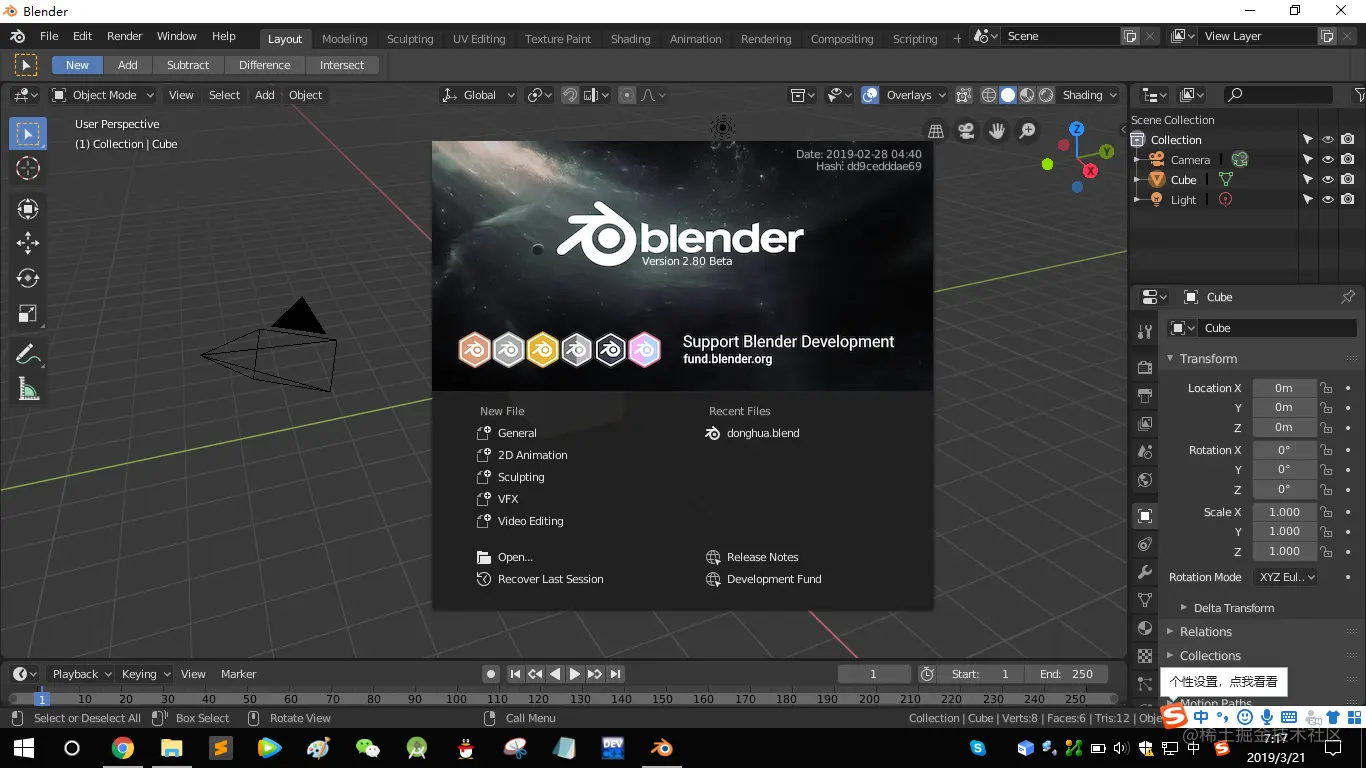Viewport: 1366px width, 768px height.
Task: Open the Playback dropdown in timeline
Action: [x=81, y=674]
